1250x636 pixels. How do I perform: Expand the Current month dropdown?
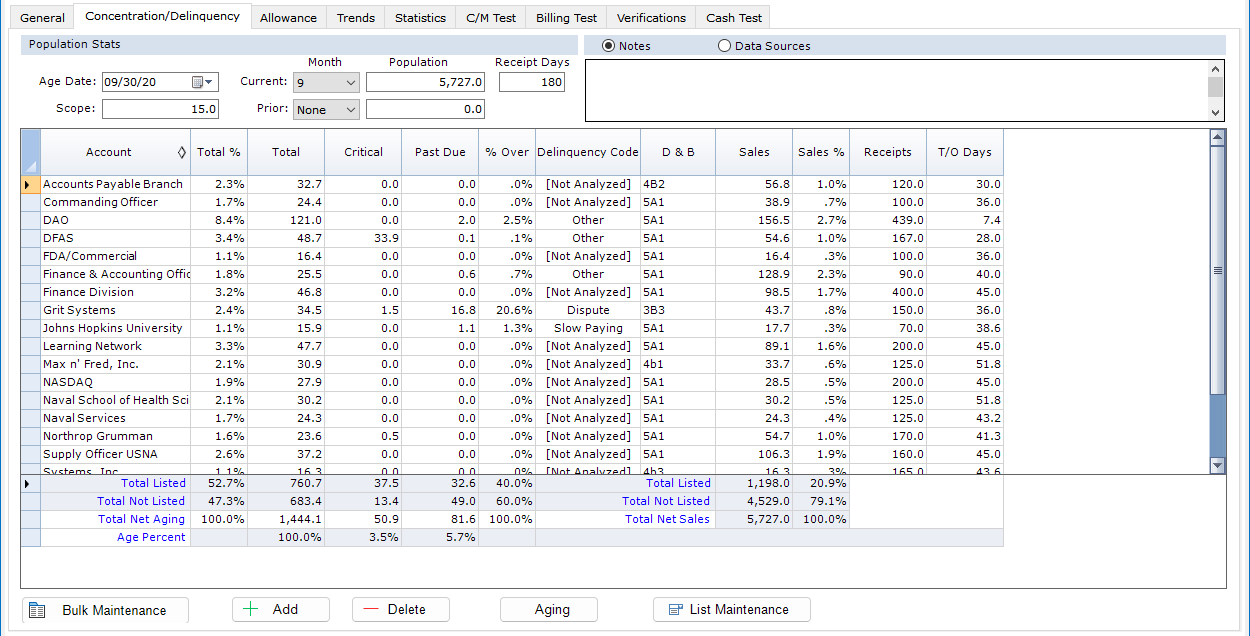coord(350,83)
